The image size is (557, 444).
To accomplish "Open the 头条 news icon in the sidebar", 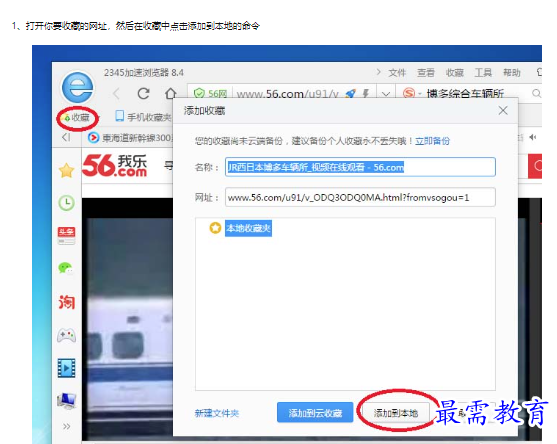I will tap(66, 235).
